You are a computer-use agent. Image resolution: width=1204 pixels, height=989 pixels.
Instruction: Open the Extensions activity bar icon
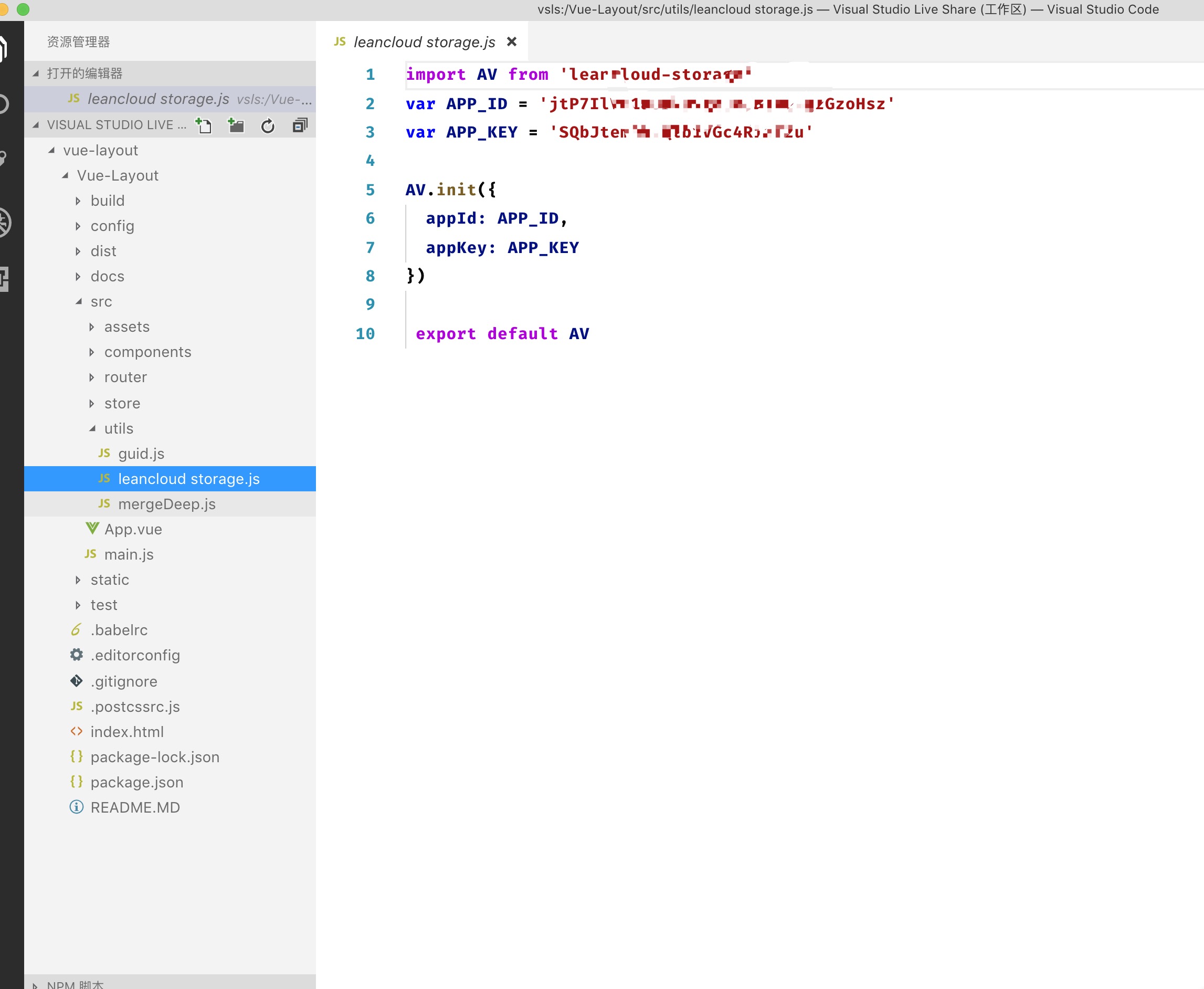[4, 279]
